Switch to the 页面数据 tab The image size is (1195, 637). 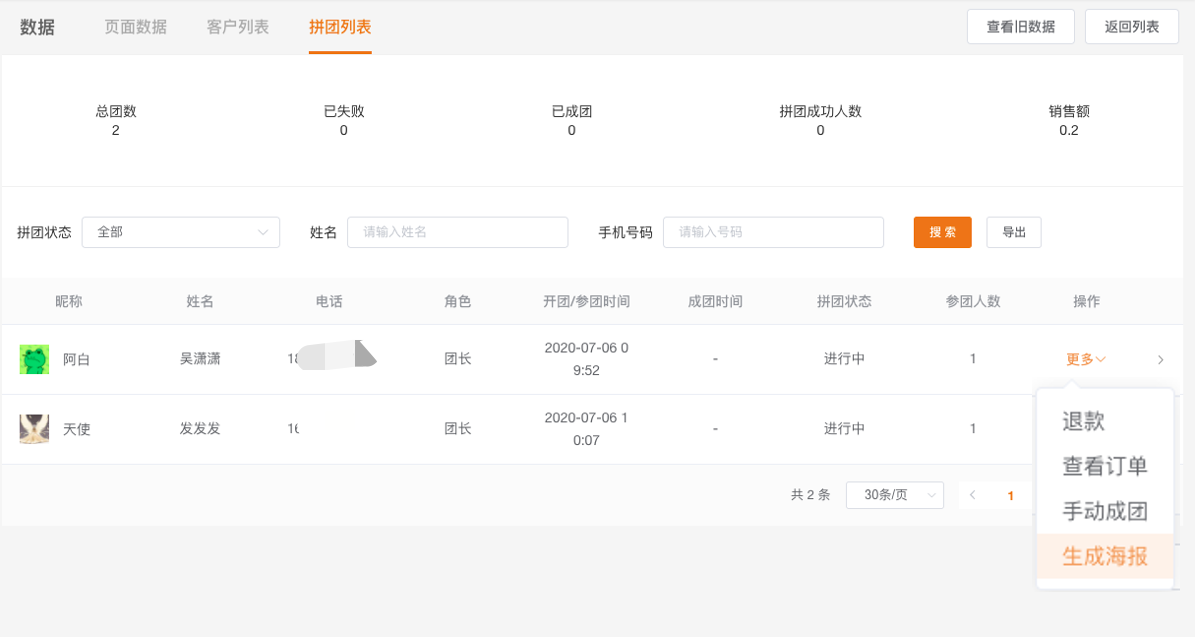[135, 27]
